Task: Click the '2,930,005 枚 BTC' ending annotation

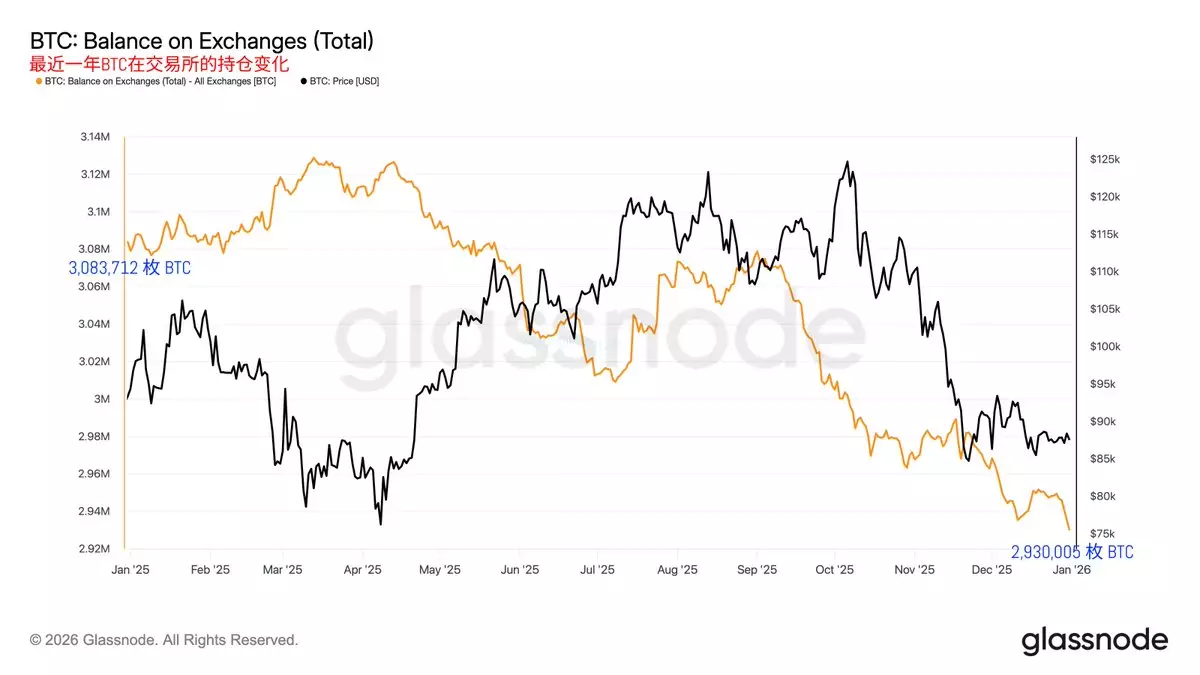Action: (x=1072, y=552)
